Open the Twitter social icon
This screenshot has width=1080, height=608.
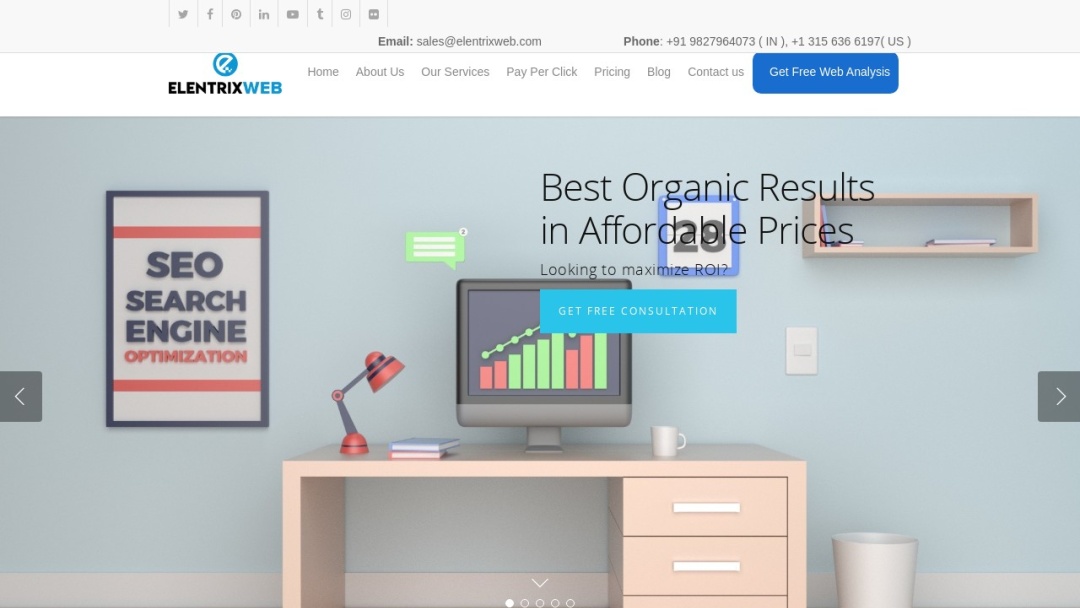coord(182,14)
